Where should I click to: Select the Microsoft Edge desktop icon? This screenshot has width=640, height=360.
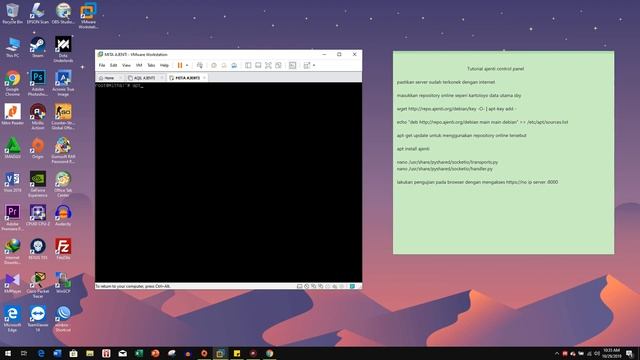[12, 319]
